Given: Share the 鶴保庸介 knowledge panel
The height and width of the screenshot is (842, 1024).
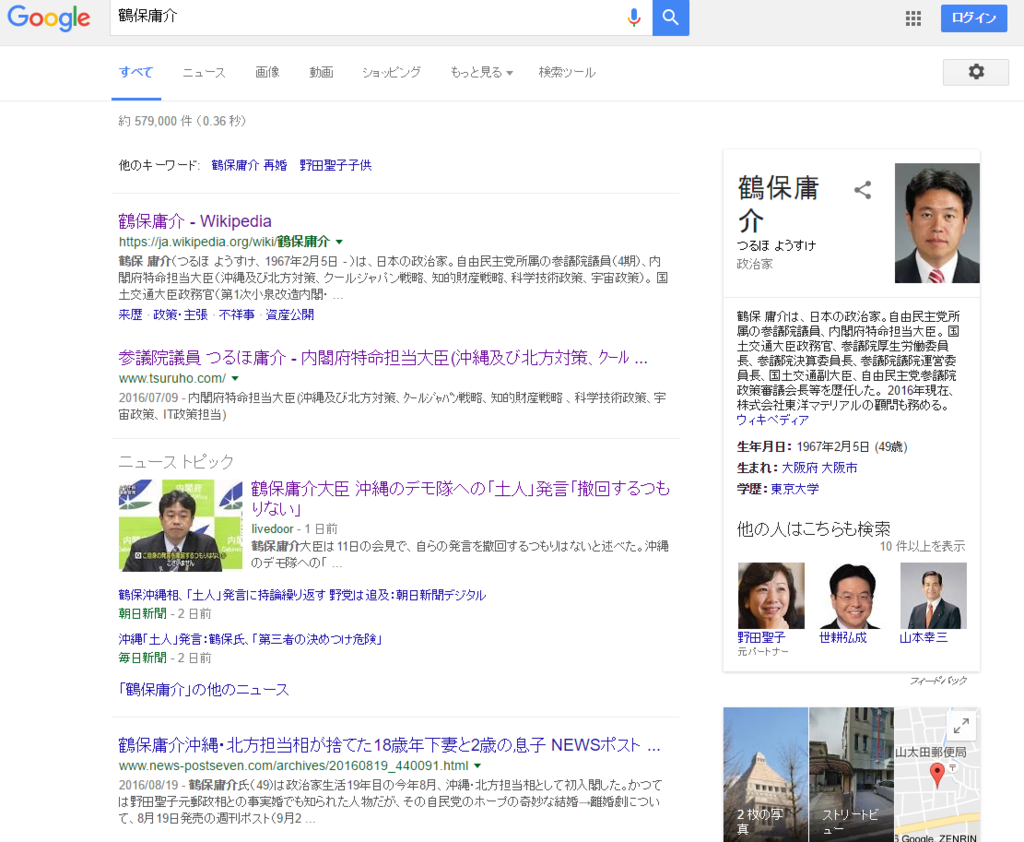Looking at the screenshot, I should 863,190.
